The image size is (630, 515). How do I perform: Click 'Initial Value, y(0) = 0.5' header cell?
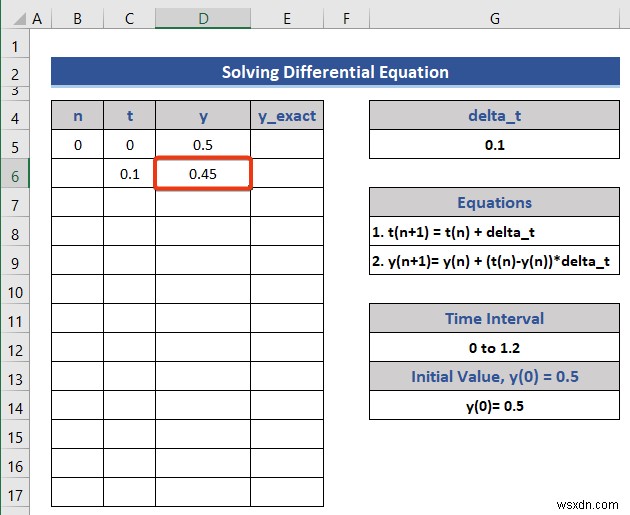point(495,376)
